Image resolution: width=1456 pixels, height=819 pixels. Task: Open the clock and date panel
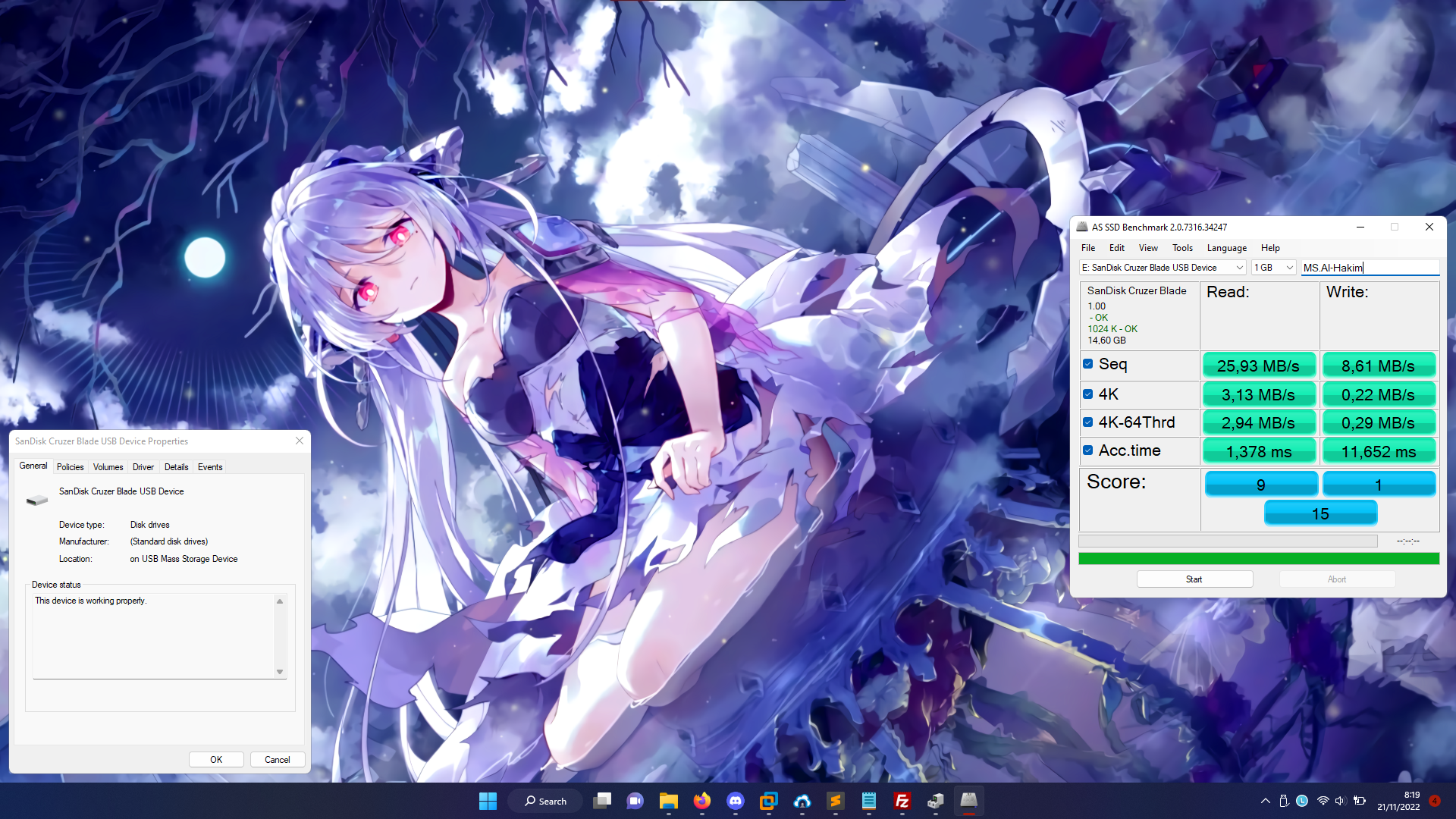click(1398, 801)
